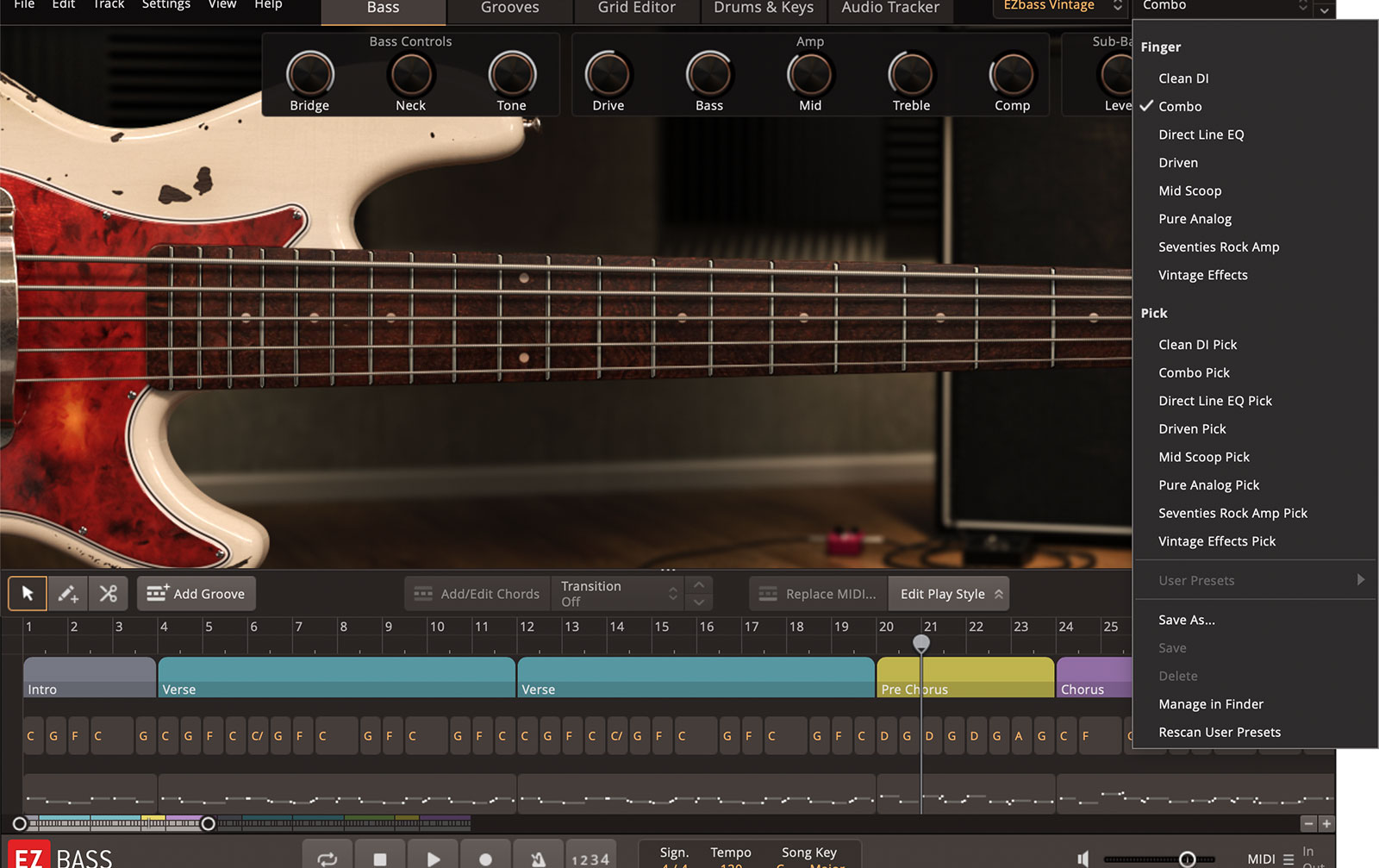This screenshot has height=868, width=1379.
Task: Open the MIDI settings menu icon
Action: (x=1289, y=859)
